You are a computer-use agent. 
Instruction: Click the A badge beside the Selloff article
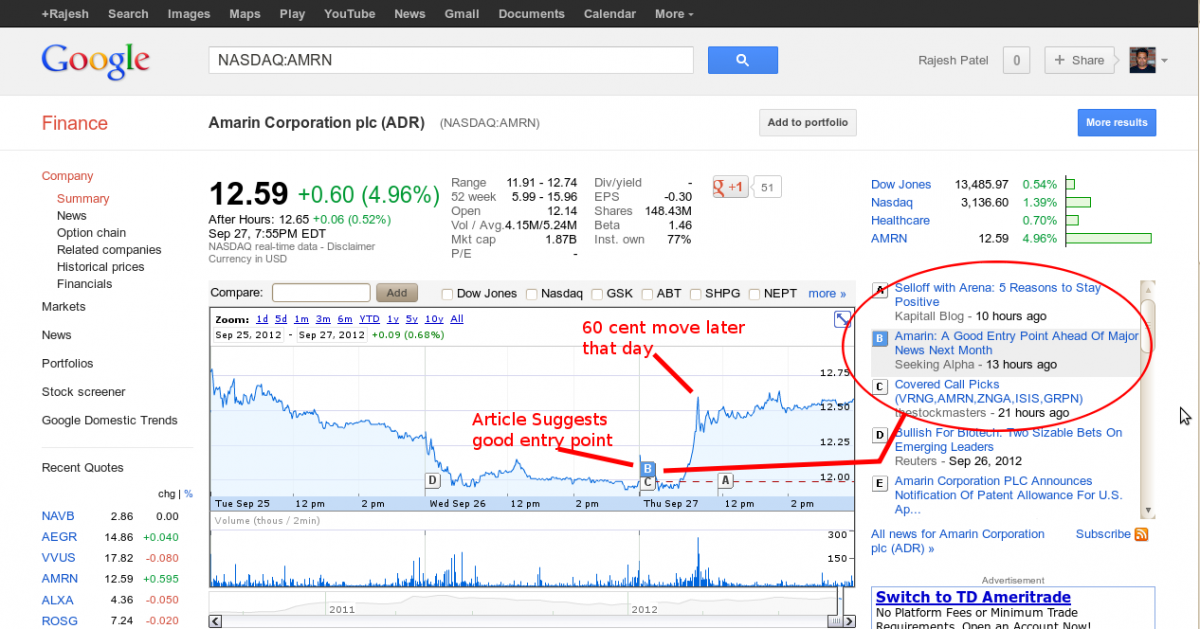880,290
